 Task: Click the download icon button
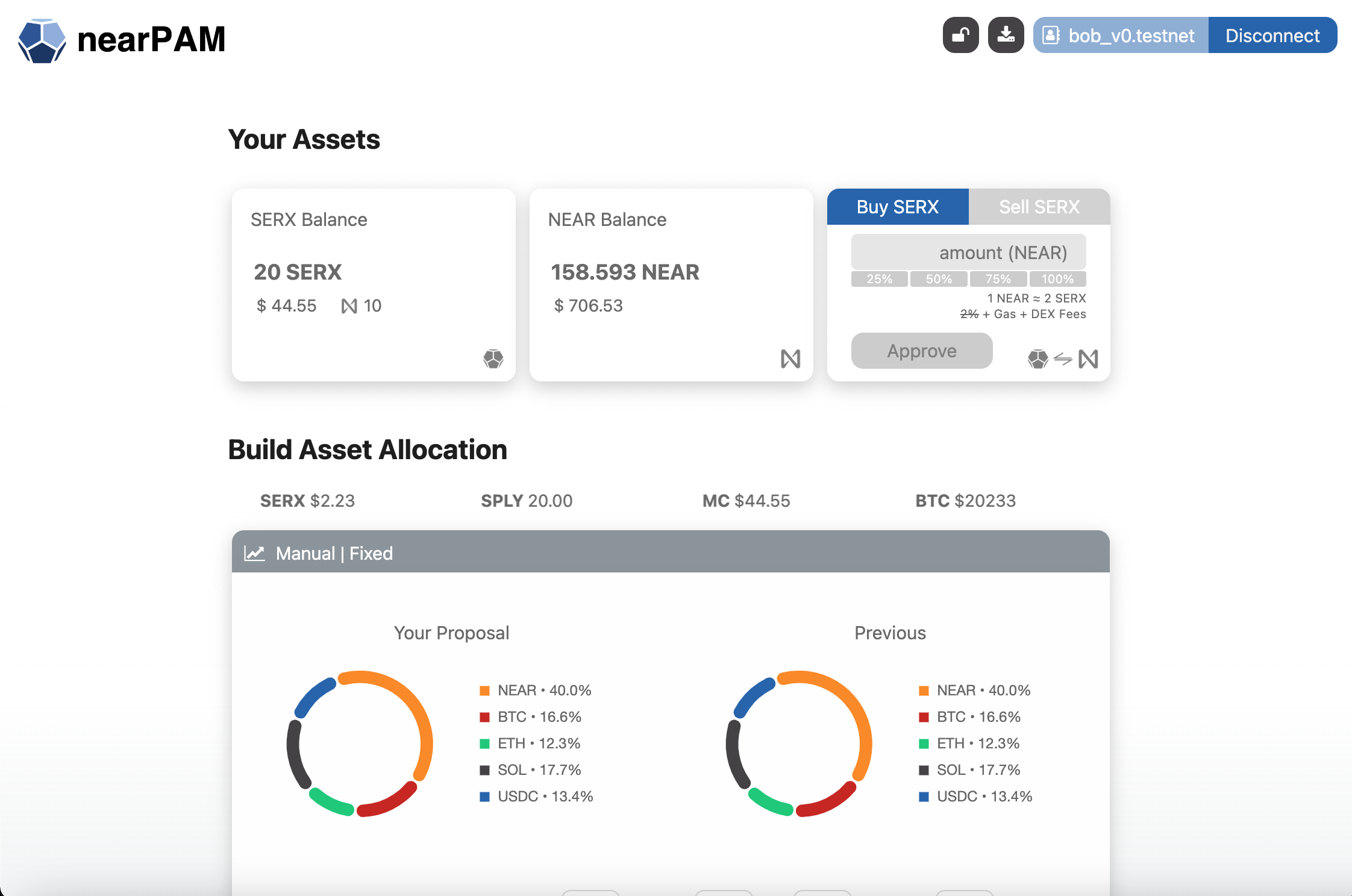click(x=1006, y=36)
